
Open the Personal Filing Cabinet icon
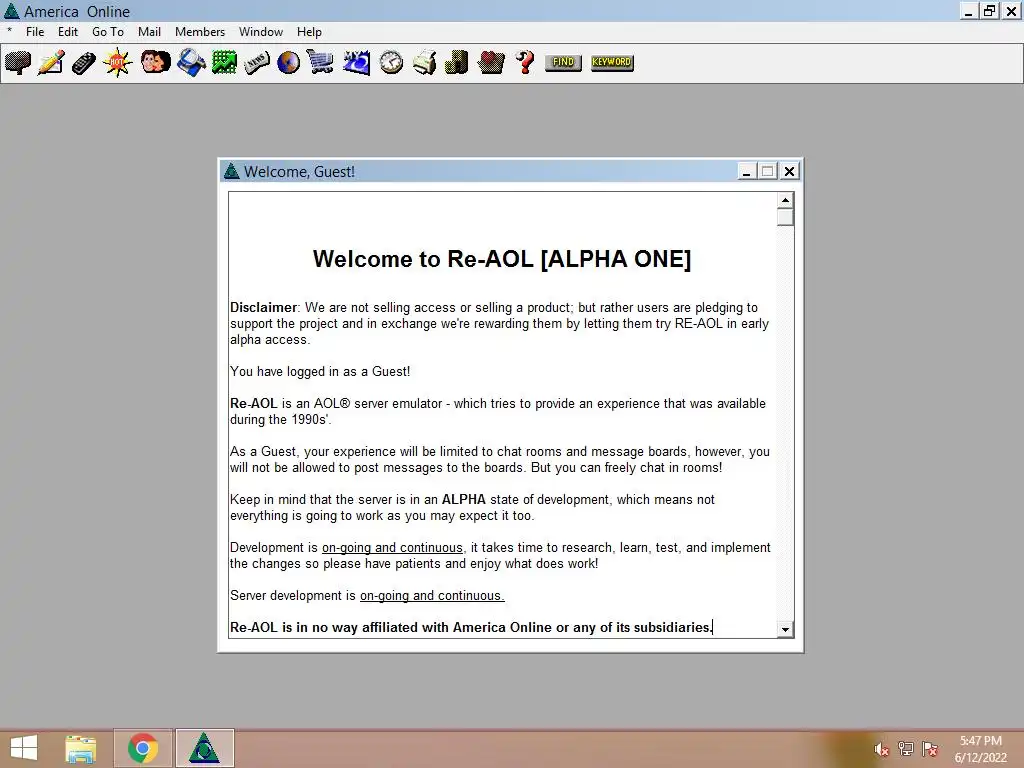[x=456, y=63]
